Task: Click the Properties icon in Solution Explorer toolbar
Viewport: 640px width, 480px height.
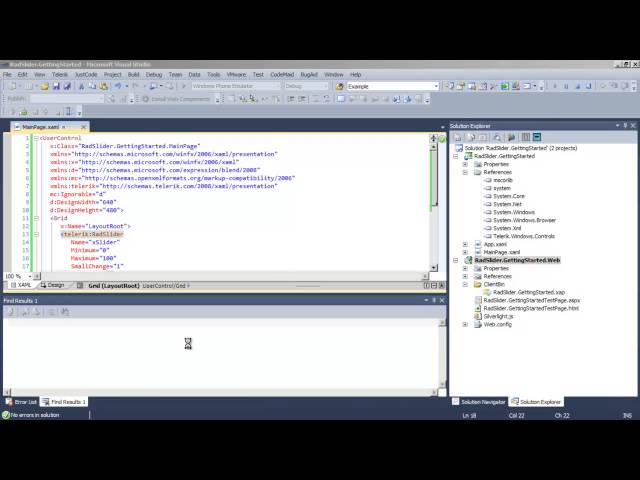Action: tap(458, 137)
